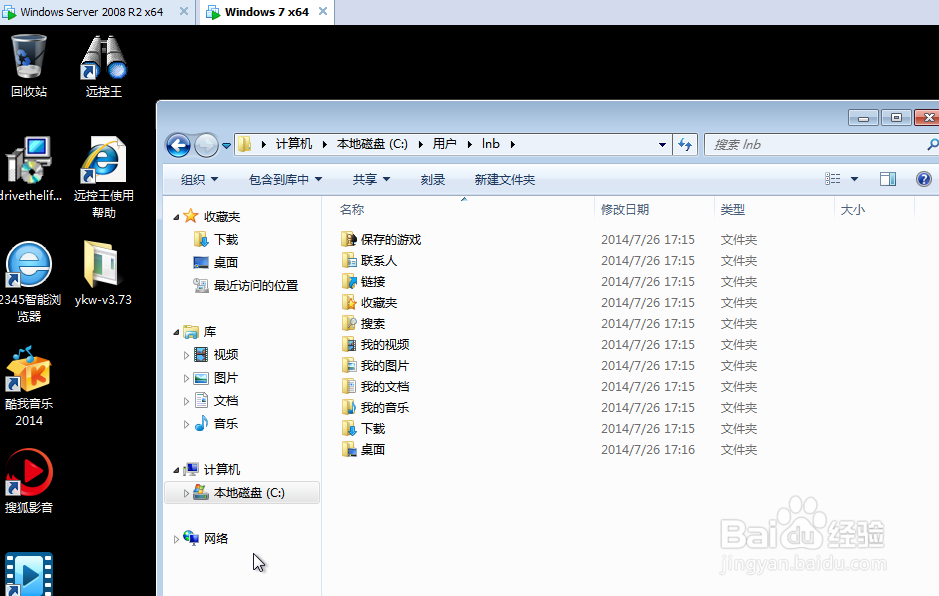Open the view options dropdown arrow
Viewport: 939px width, 596px height.
[855, 179]
